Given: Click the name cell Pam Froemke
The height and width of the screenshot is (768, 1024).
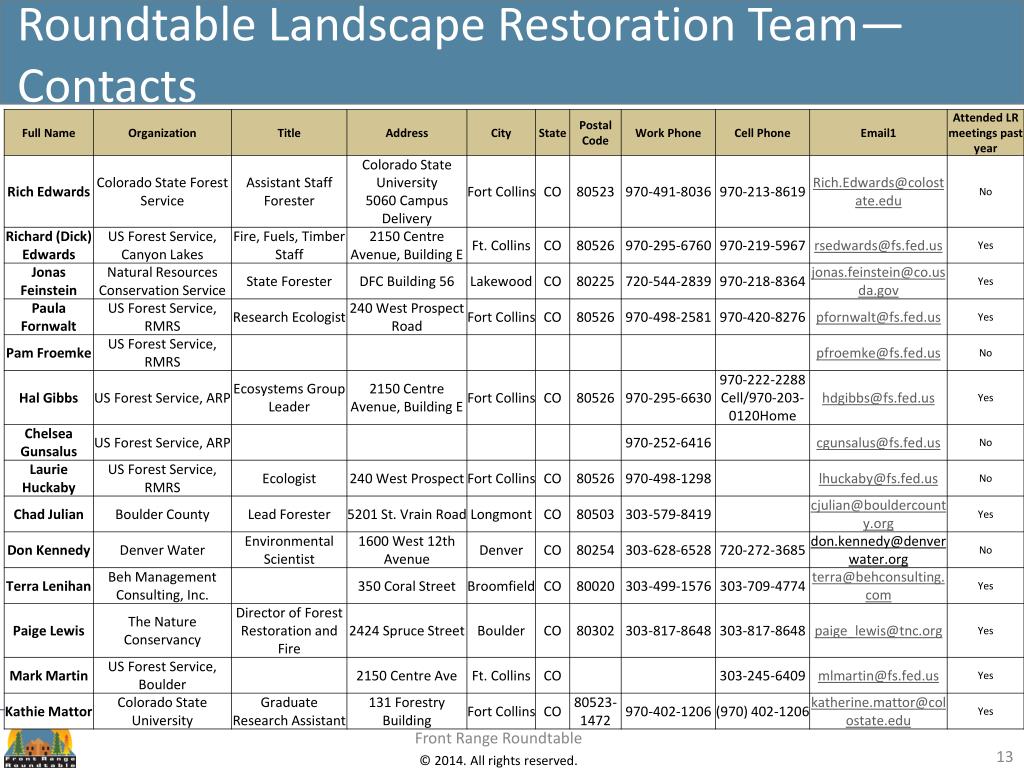Looking at the screenshot, I should [x=48, y=353].
